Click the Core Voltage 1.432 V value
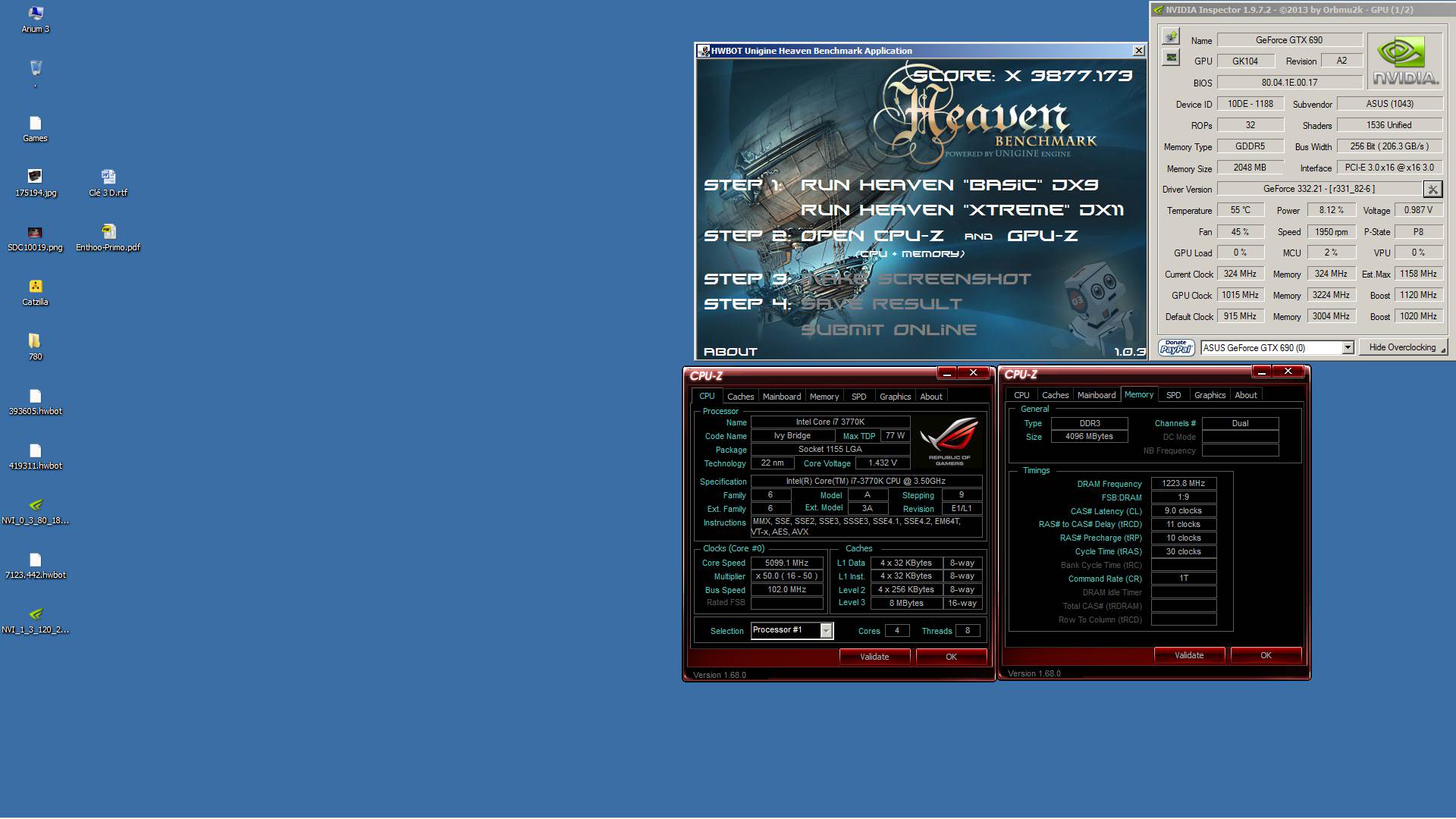This screenshot has height=819, width=1456. [883, 463]
